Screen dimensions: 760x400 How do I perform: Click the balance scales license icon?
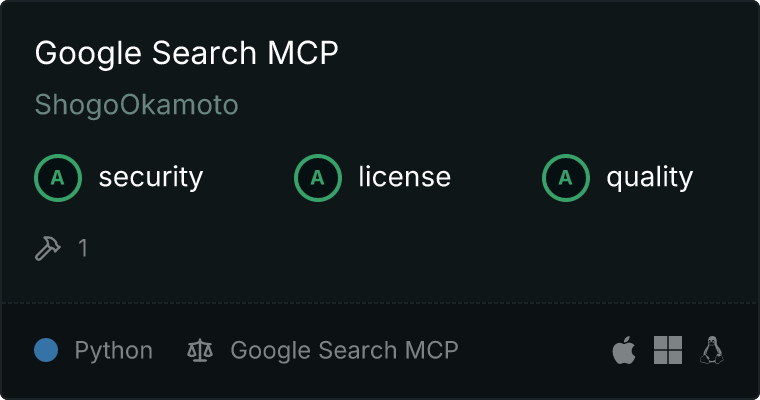(200, 350)
